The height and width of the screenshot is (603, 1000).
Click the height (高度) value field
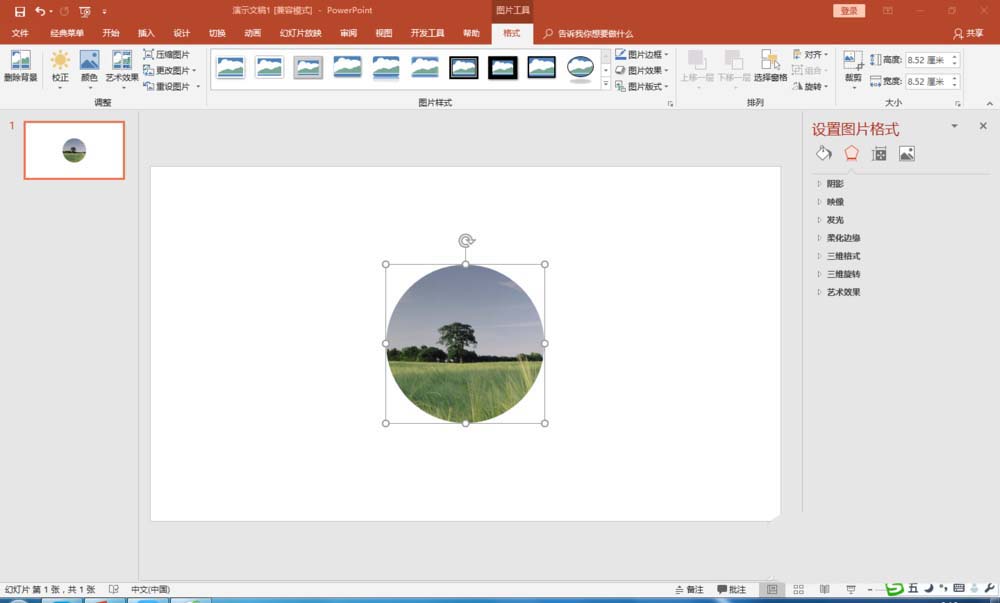(x=927, y=60)
